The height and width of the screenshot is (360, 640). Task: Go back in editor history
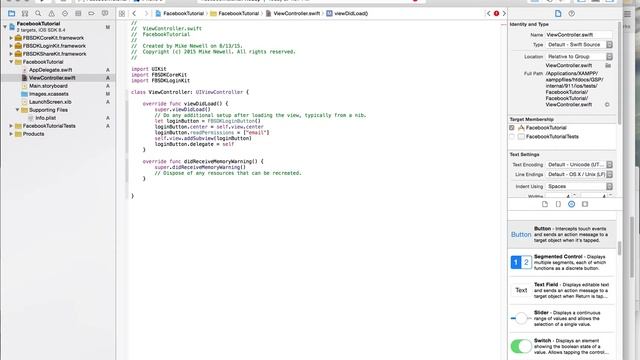click(134, 13)
